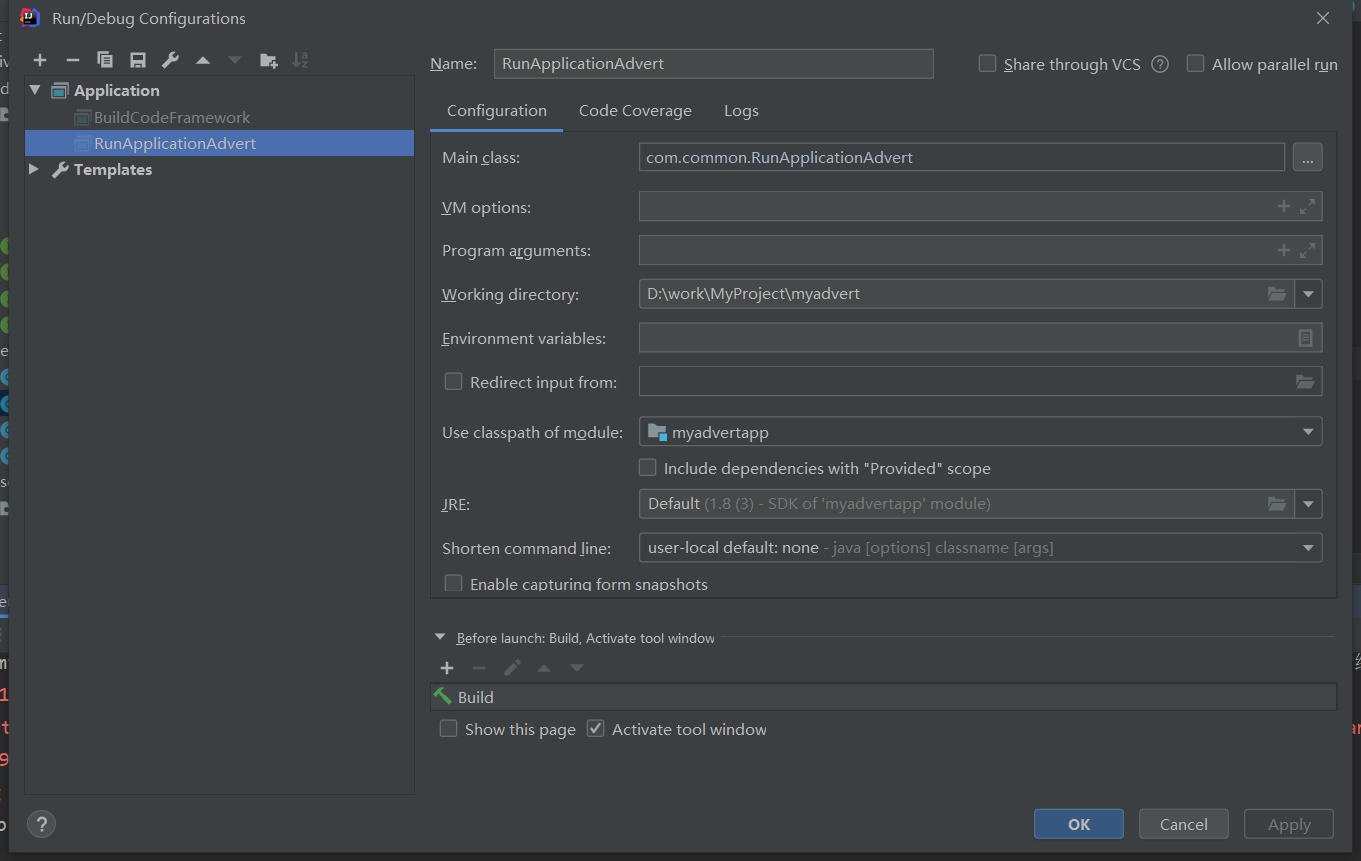Check the Show this page checkbox
Image resolution: width=1361 pixels, height=861 pixels.
448,729
